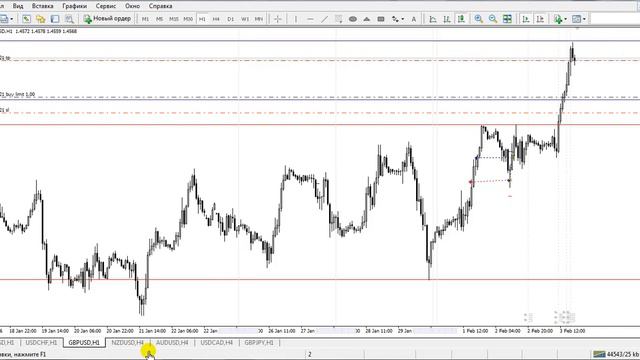640x360 pixels.
Task: Select the ellipse drawing tool
Action: tap(353, 19)
